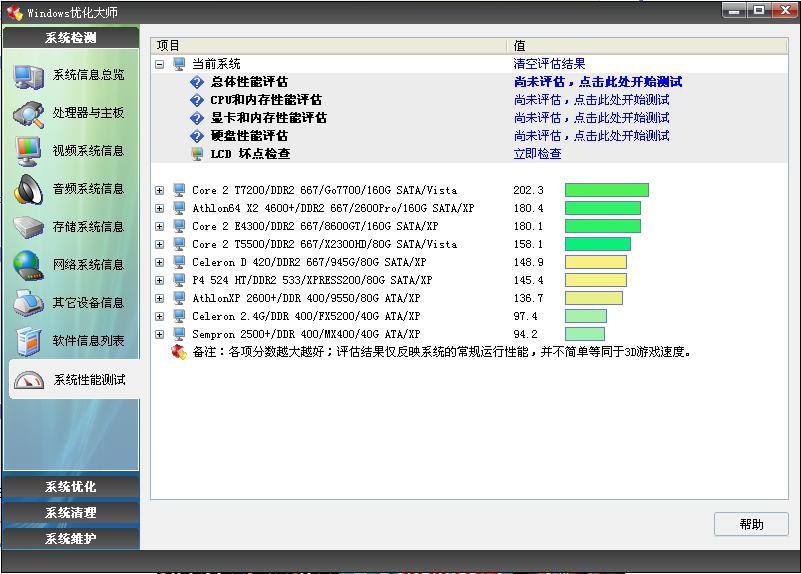Click the 项目 column header
This screenshot has height=574, width=801.
(329, 45)
